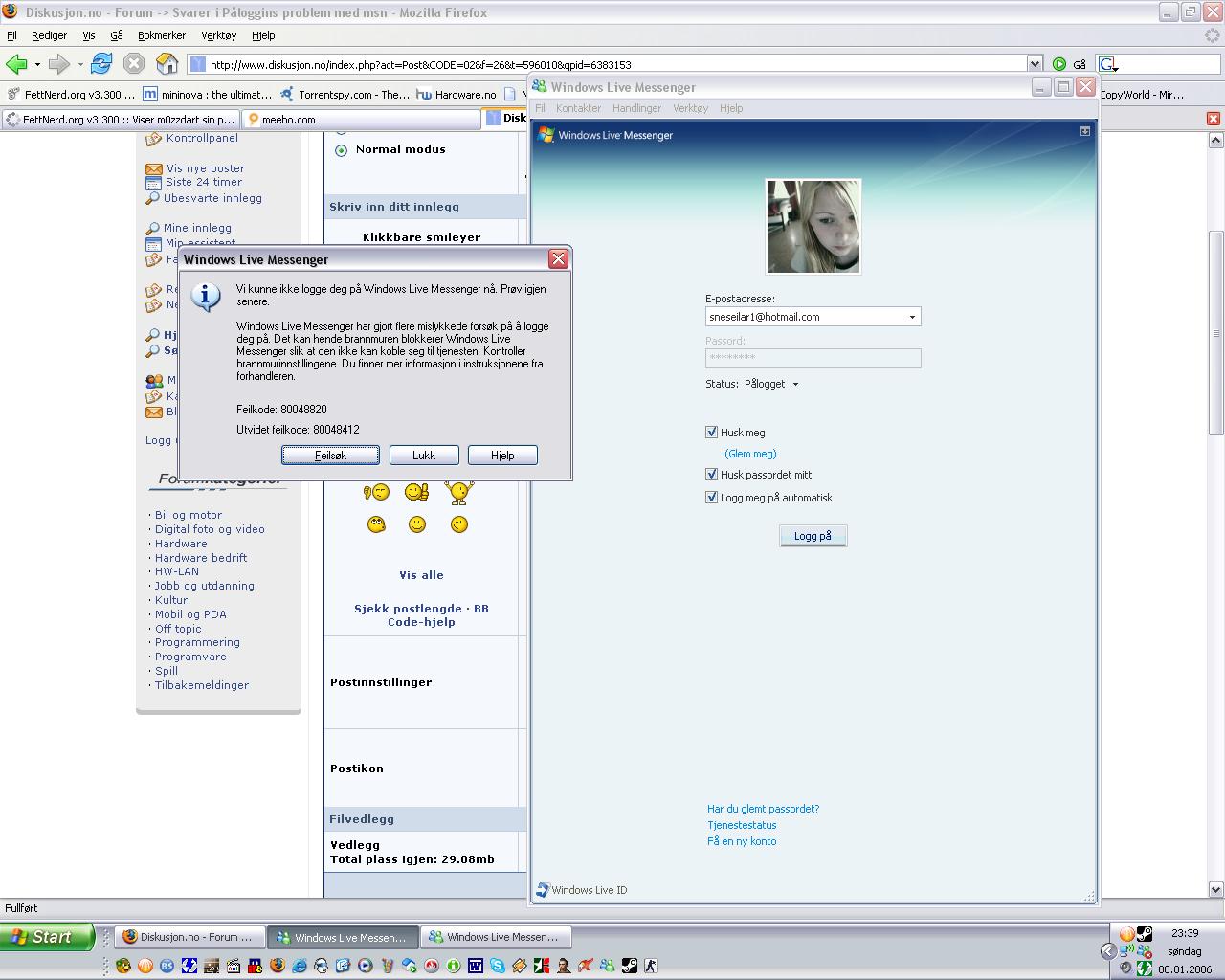Click the Logg på button
The width and height of the screenshot is (1225, 980).
pyautogui.click(x=813, y=536)
